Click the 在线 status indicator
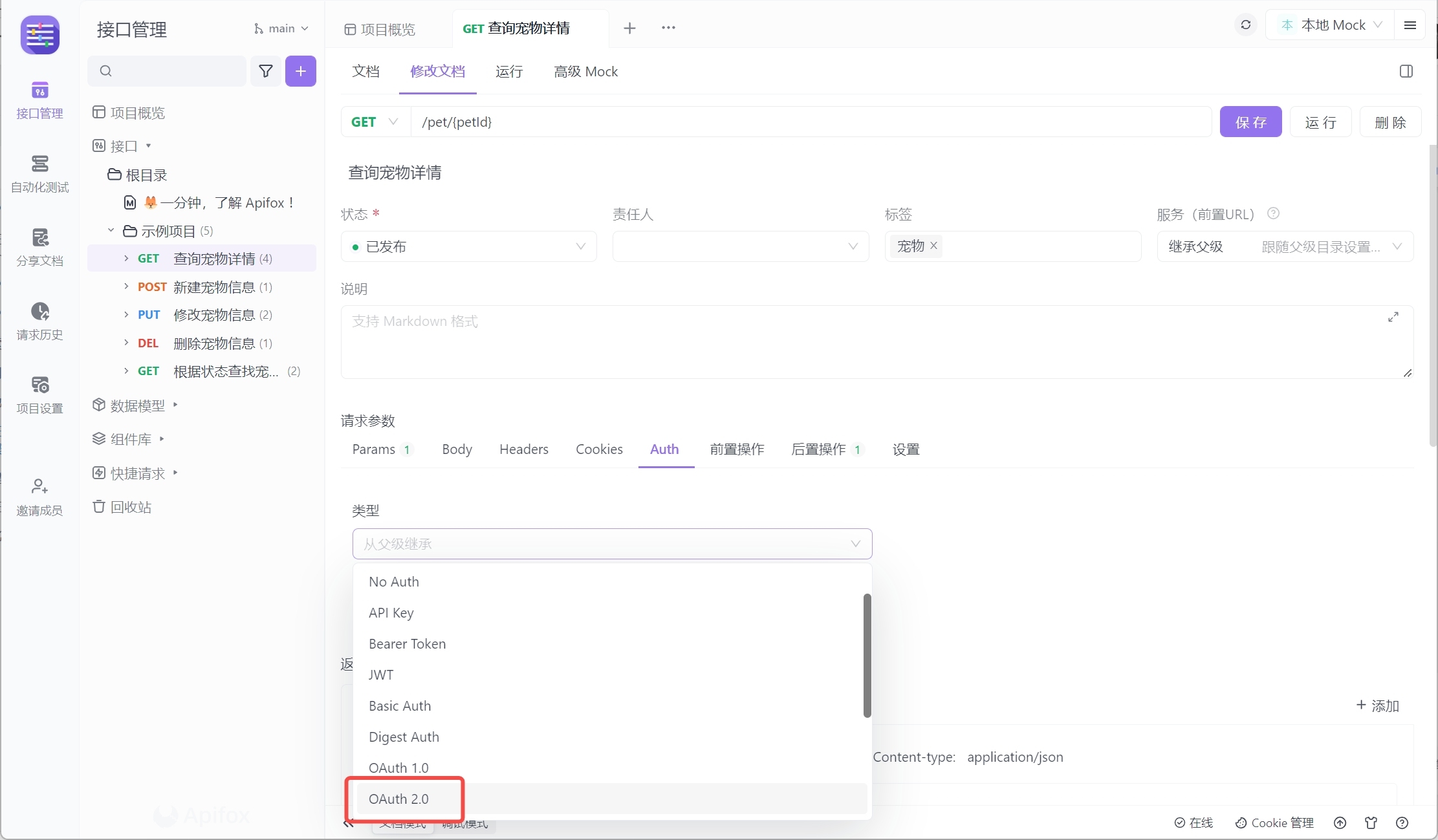1438x840 pixels. (x=1193, y=823)
